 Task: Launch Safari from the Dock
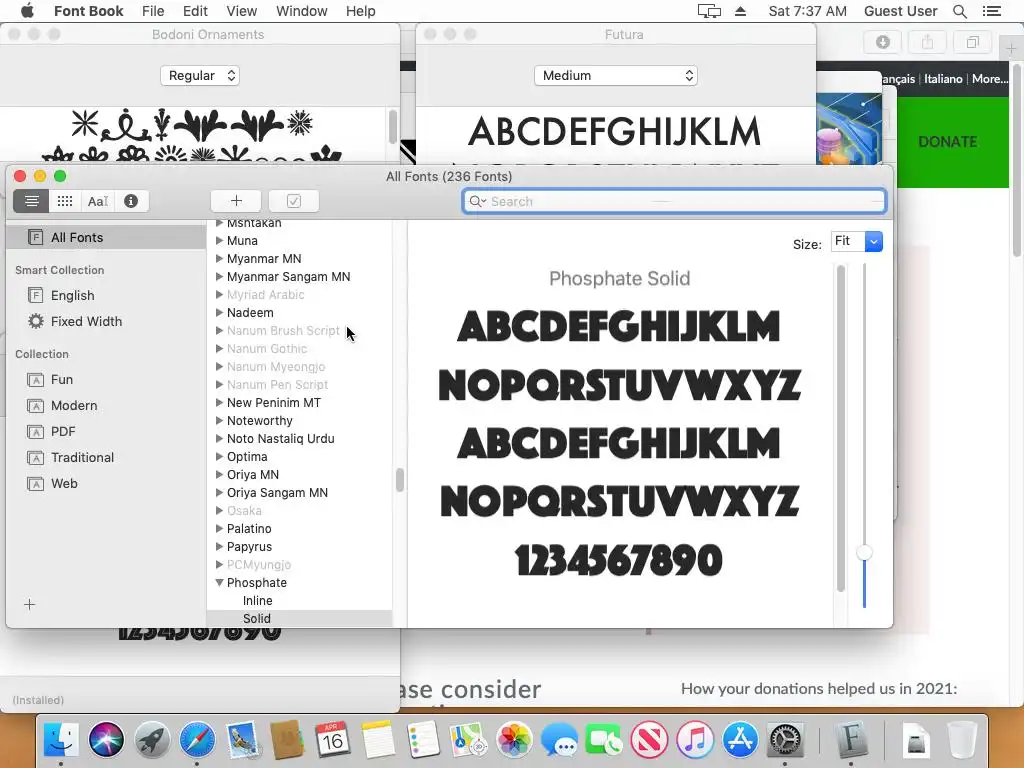(x=197, y=740)
